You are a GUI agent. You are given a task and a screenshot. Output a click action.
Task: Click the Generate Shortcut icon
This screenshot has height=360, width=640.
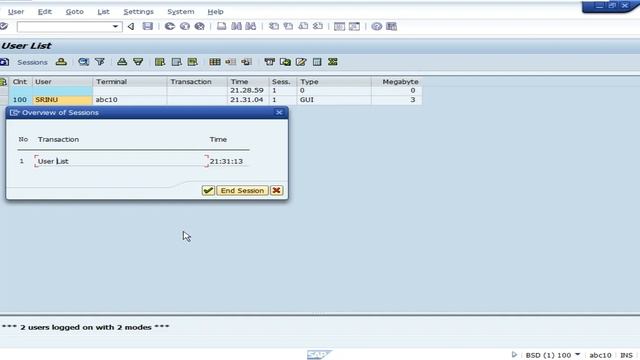pos(354,27)
